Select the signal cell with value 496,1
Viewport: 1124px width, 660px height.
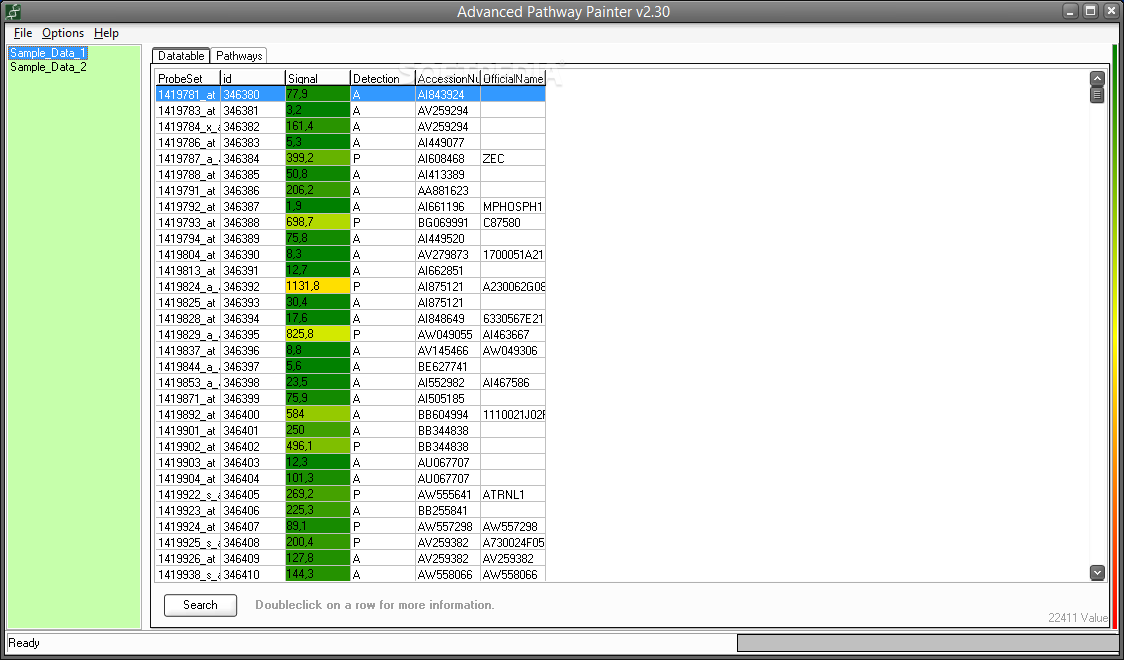(318, 446)
